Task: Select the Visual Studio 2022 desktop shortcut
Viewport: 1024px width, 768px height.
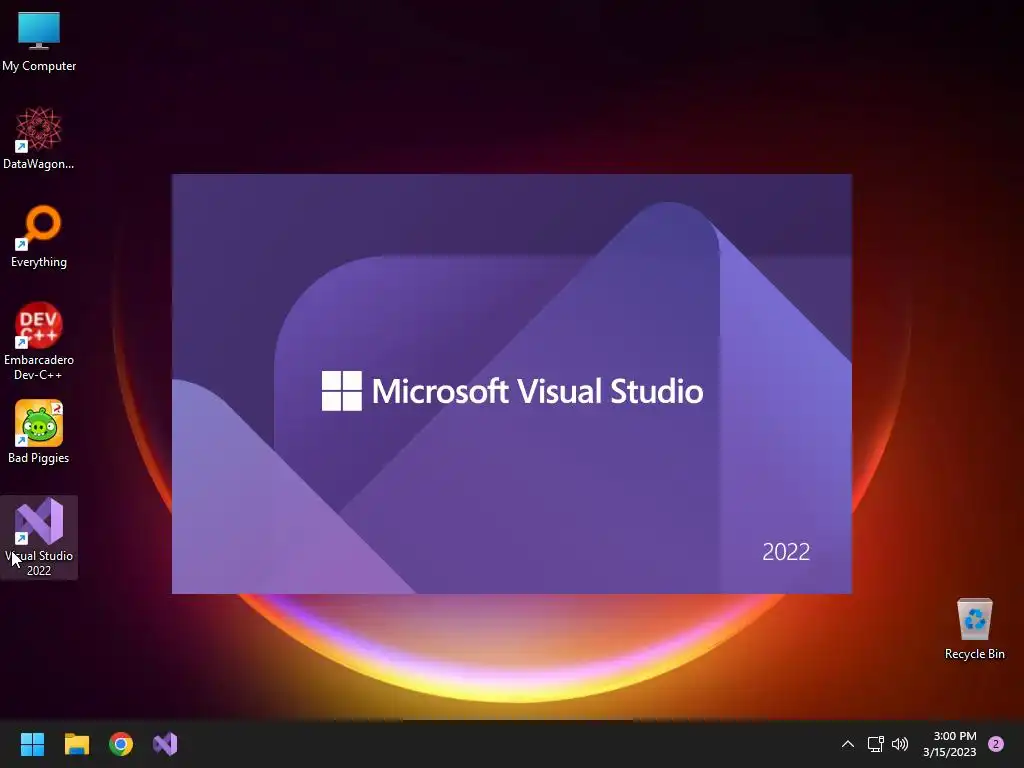Action: click(39, 537)
